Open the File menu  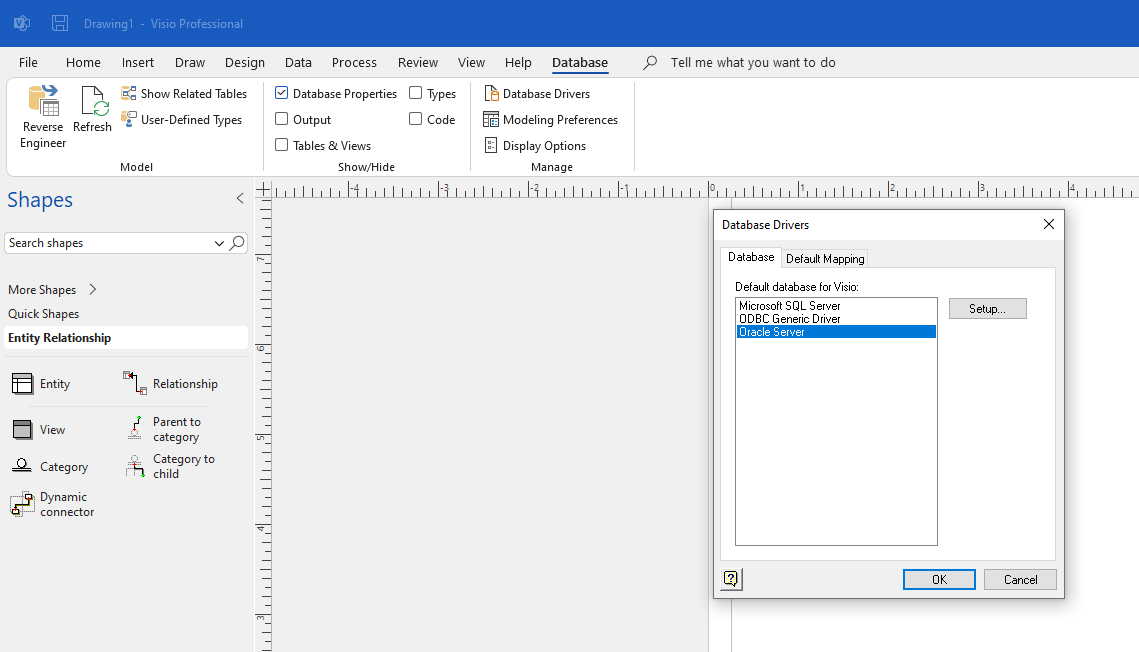coord(28,62)
